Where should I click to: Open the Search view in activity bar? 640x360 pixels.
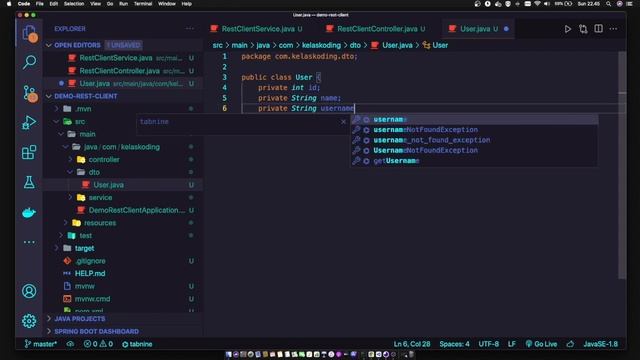click(29, 62)
